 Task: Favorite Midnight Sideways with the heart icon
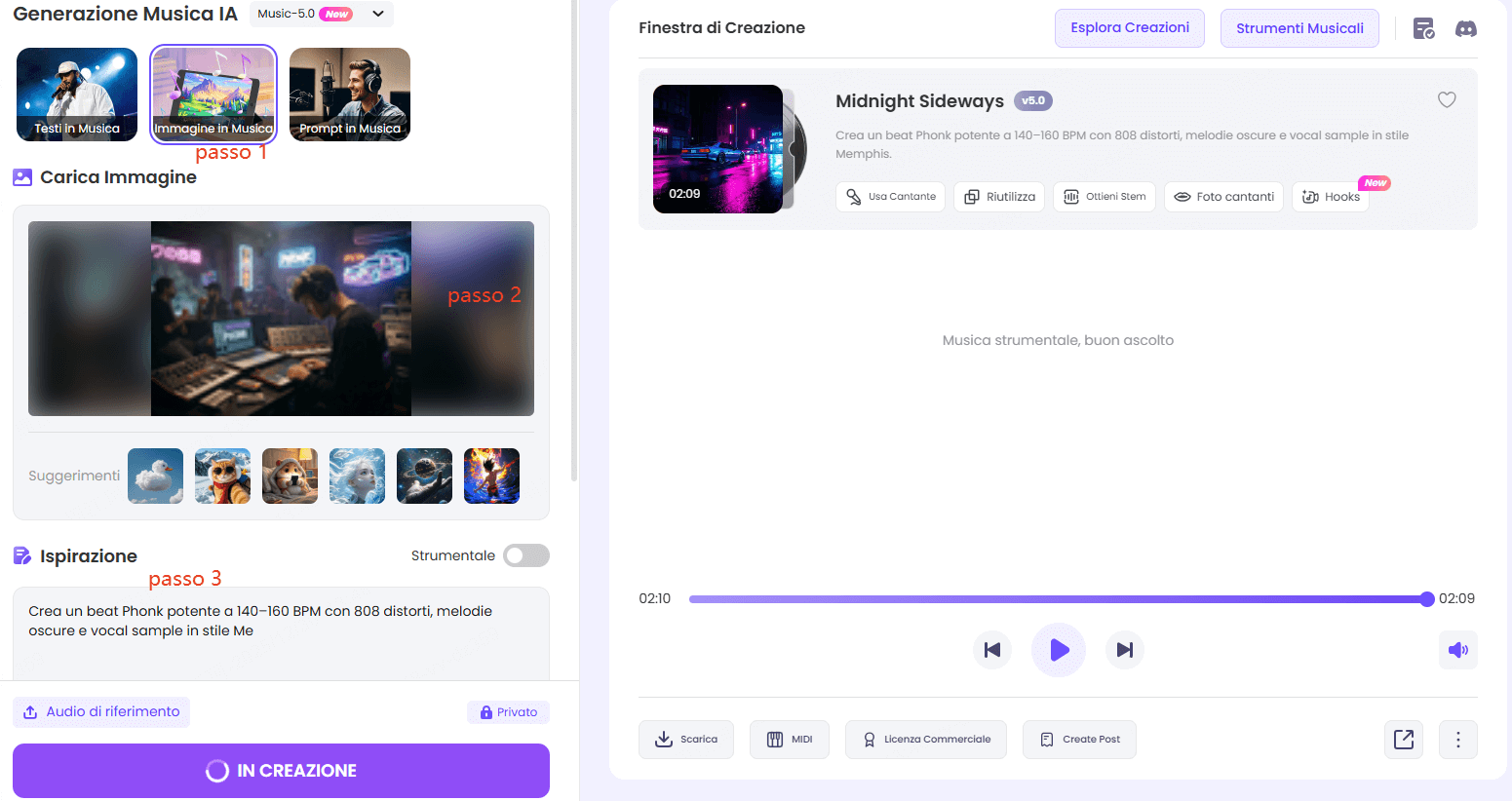tap(1447, 99)
